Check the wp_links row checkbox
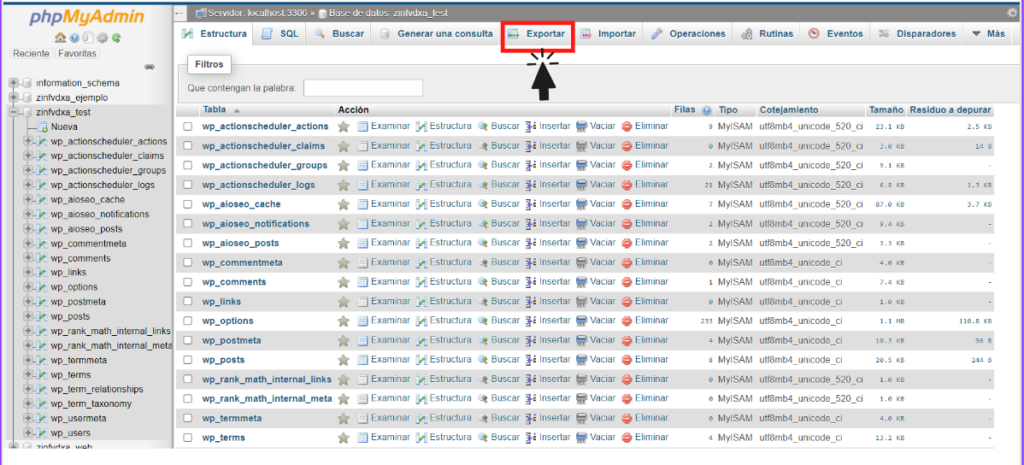The width and height of the screenshot is (1024, 465). click(188, 302)
